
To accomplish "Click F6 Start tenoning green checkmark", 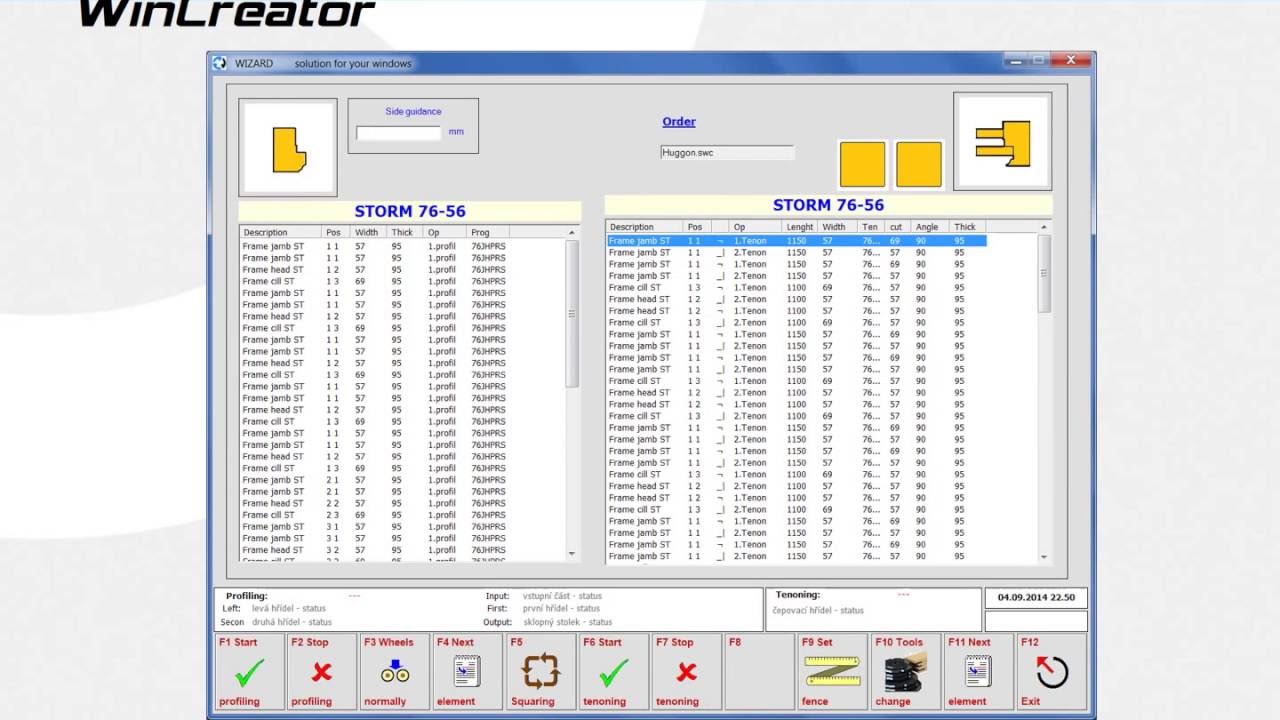I will pos(614,672).
